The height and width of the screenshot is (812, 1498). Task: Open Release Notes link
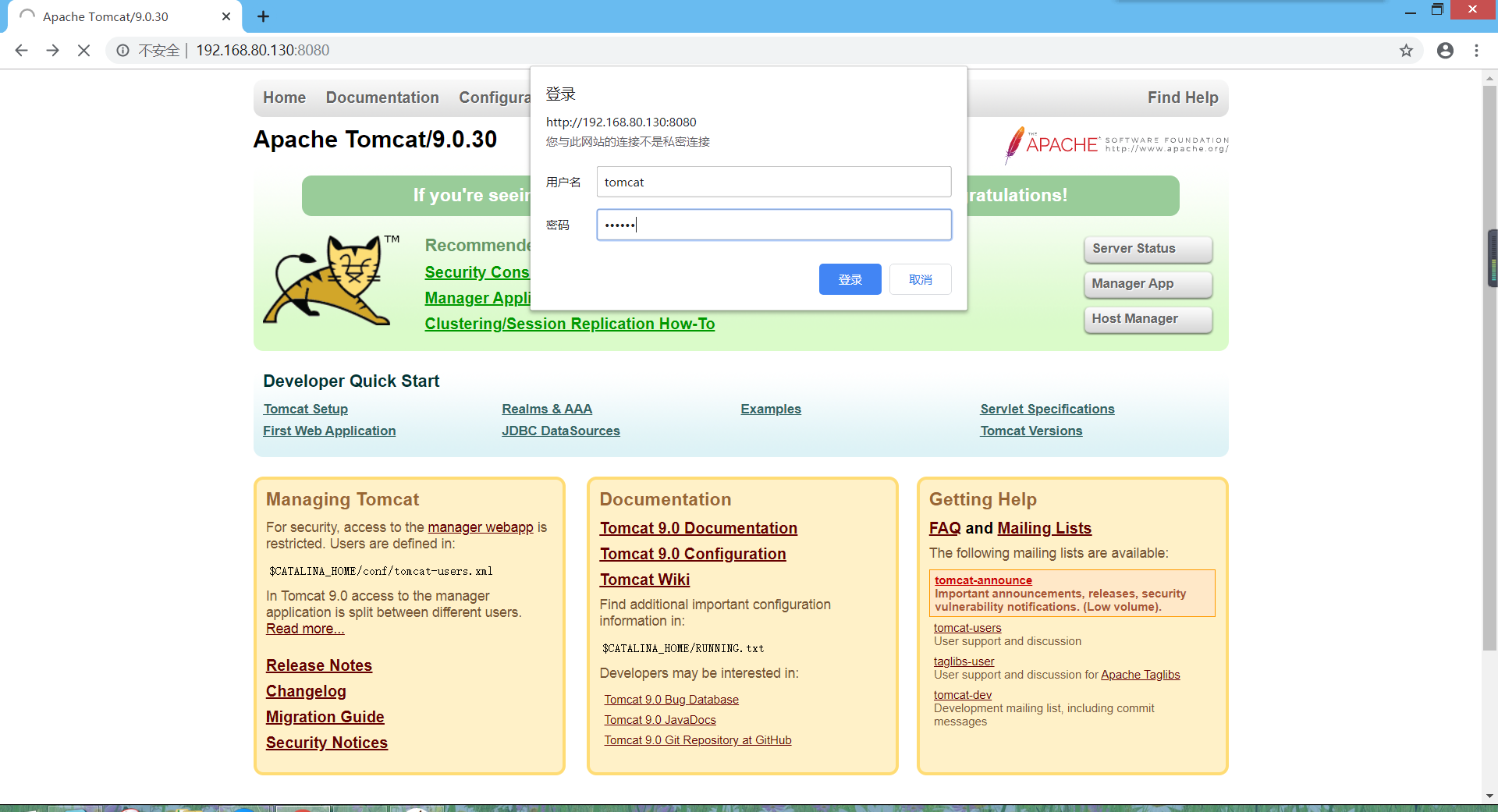pyautogui.click(x=319, y=665)
